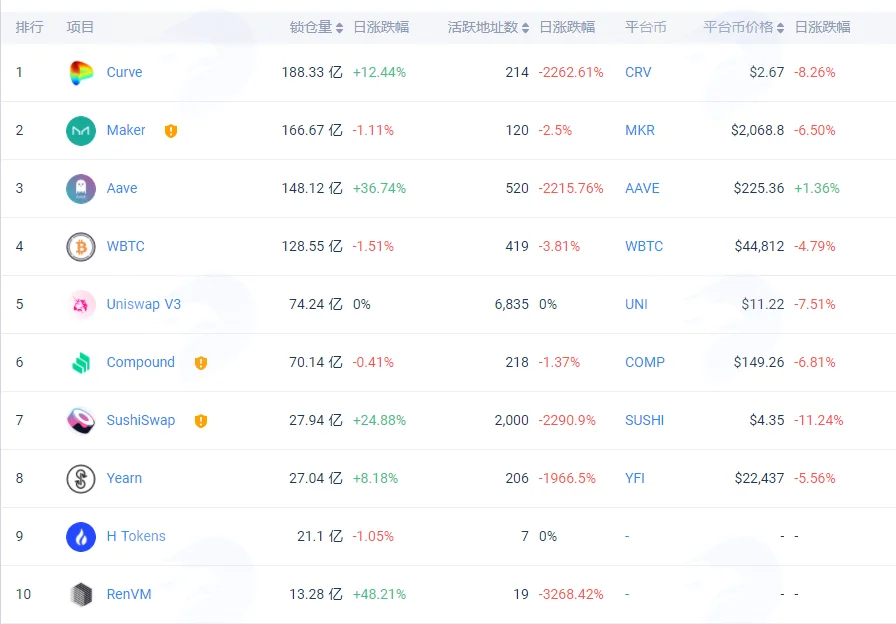Open the Uniswap V3 project link
This screenshot has height=624, width=896.
[143, 305]
